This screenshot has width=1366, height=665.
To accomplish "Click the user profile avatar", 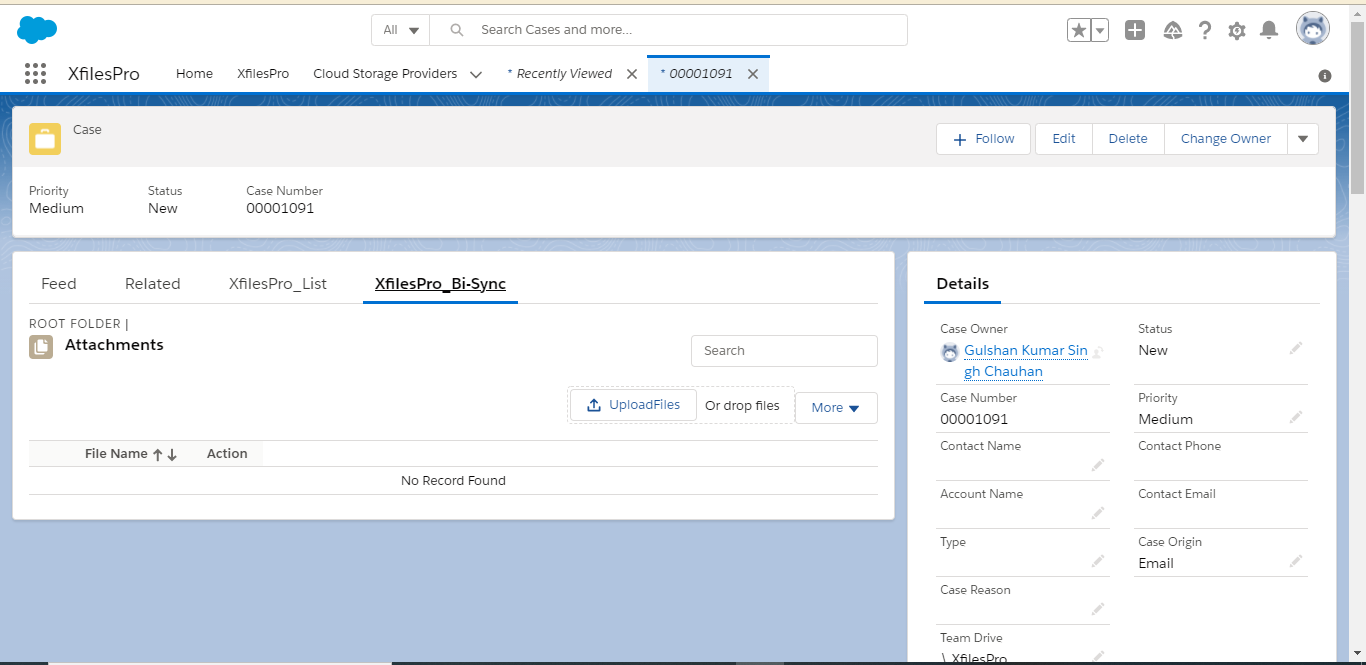I will click(x=1313, y=29).
